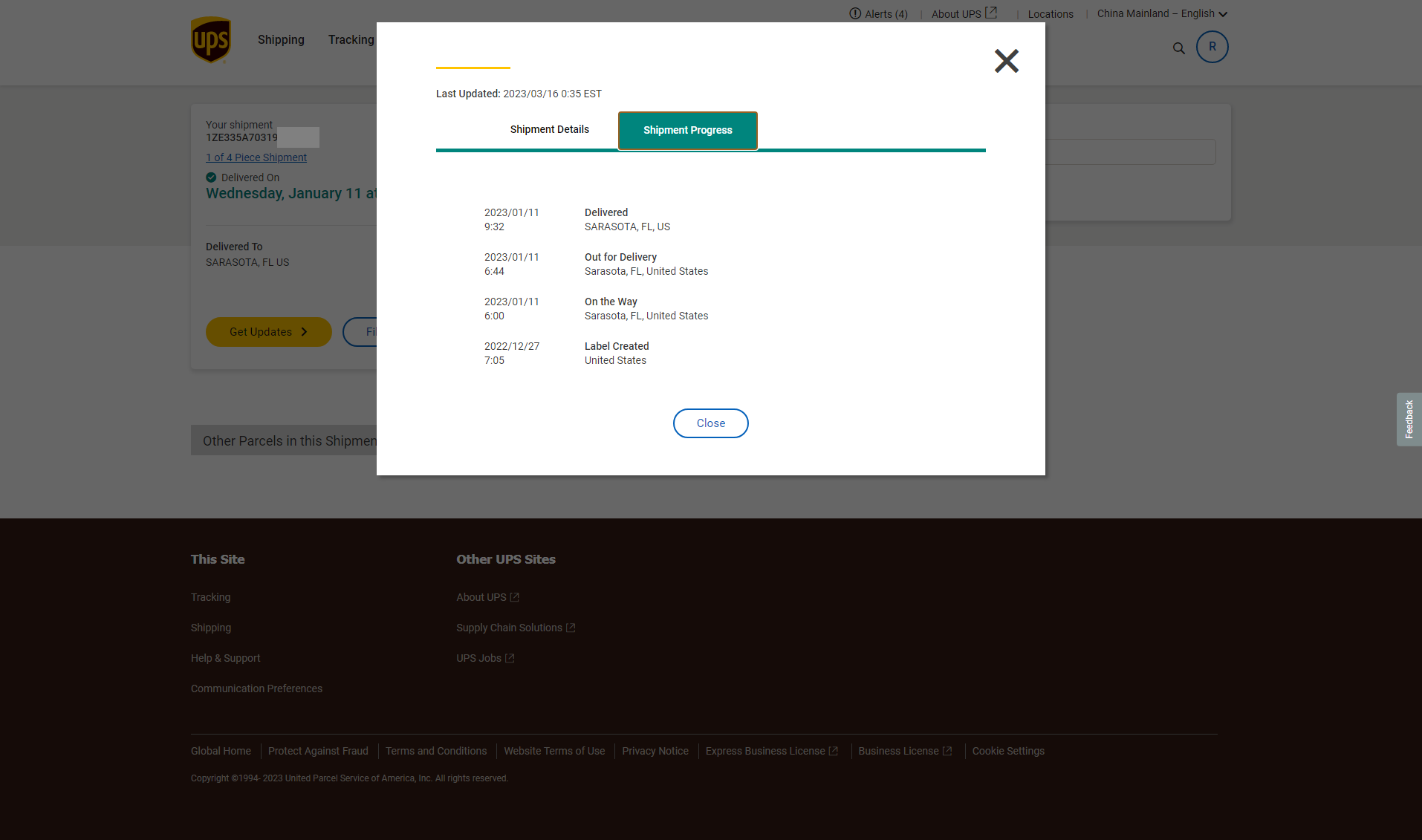This screenshot has width=1422, height=840.
Task: Open the Feedback side tab
Action: click(1409, 420)
